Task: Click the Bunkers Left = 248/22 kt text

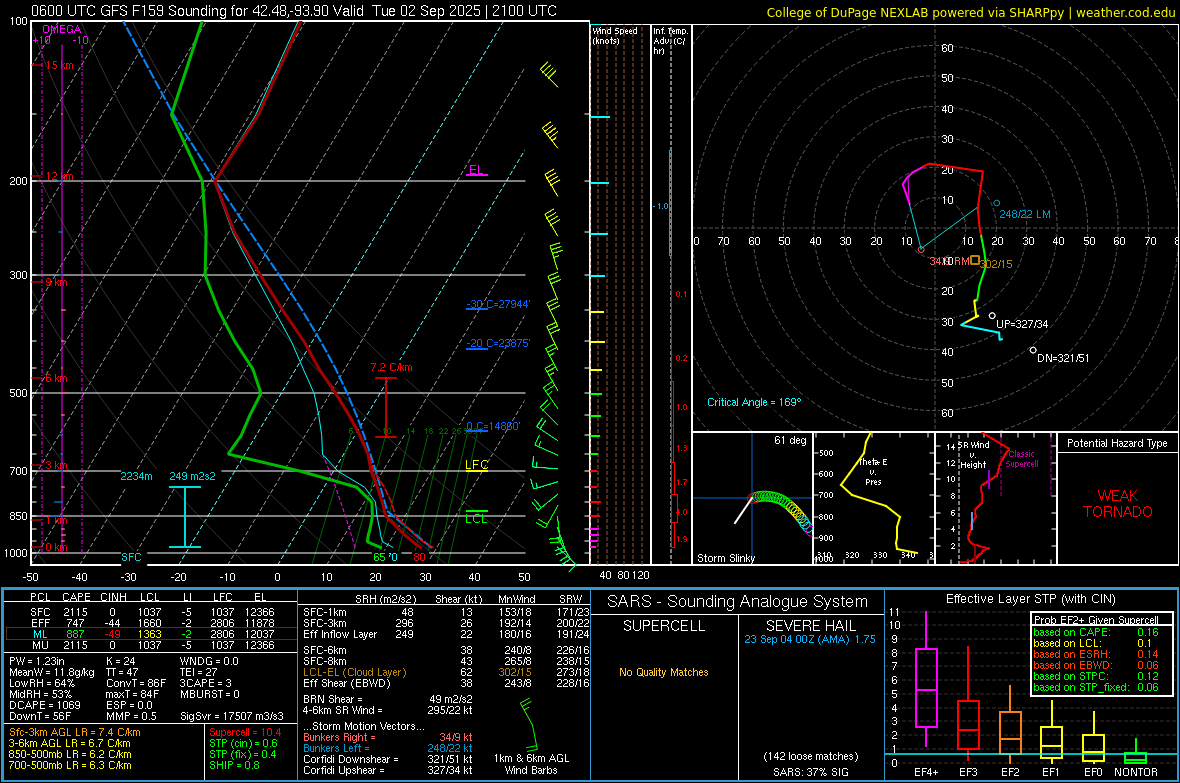Action: 387,748
